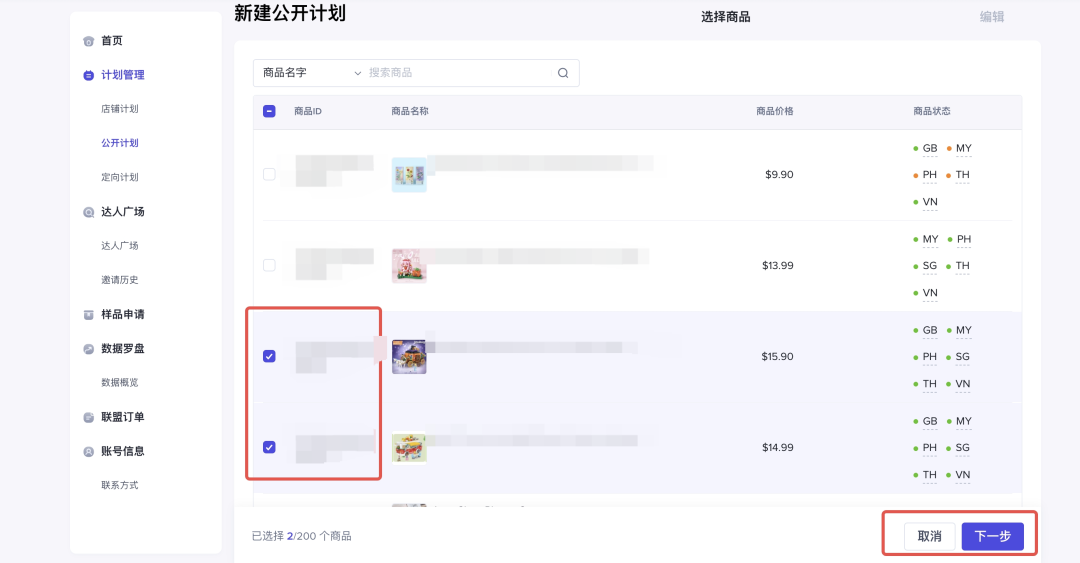Click the 下一步 button
The width and height of the screenshot is (1080, 563).
point(992,537)
